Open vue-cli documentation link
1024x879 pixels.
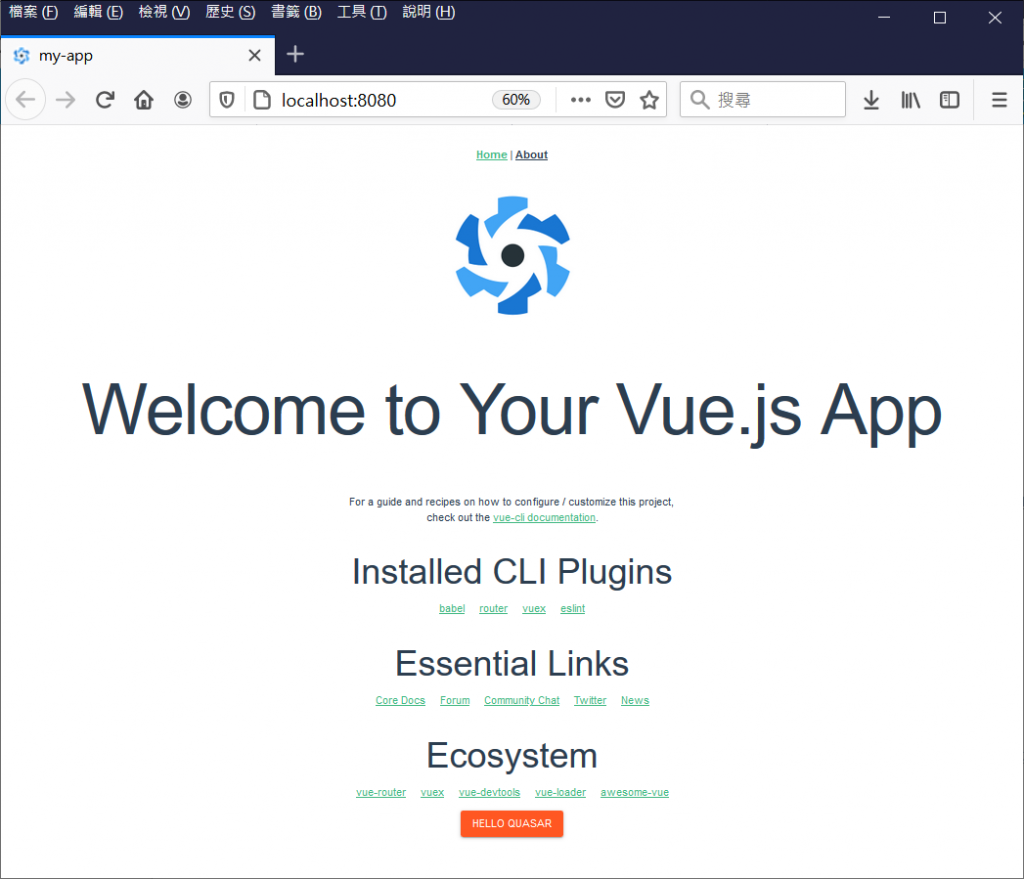544,517
